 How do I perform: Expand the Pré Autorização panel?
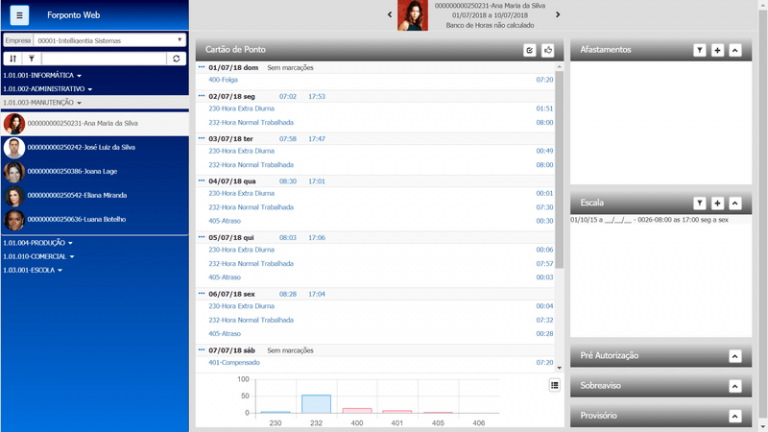pyautogui.click(x=735, y=356)
